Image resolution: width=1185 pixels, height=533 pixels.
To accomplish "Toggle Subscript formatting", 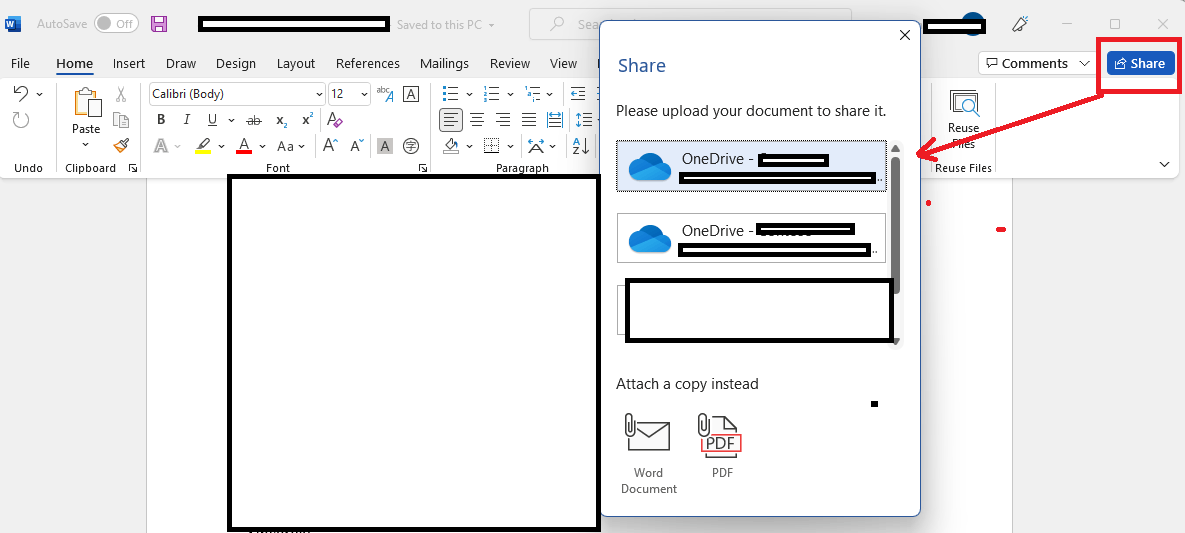I will pos(281,119).
